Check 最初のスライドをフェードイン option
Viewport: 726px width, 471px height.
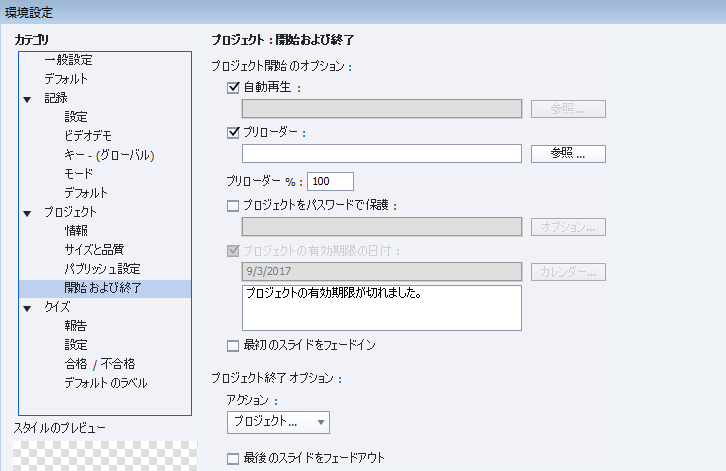pos(234,345)
